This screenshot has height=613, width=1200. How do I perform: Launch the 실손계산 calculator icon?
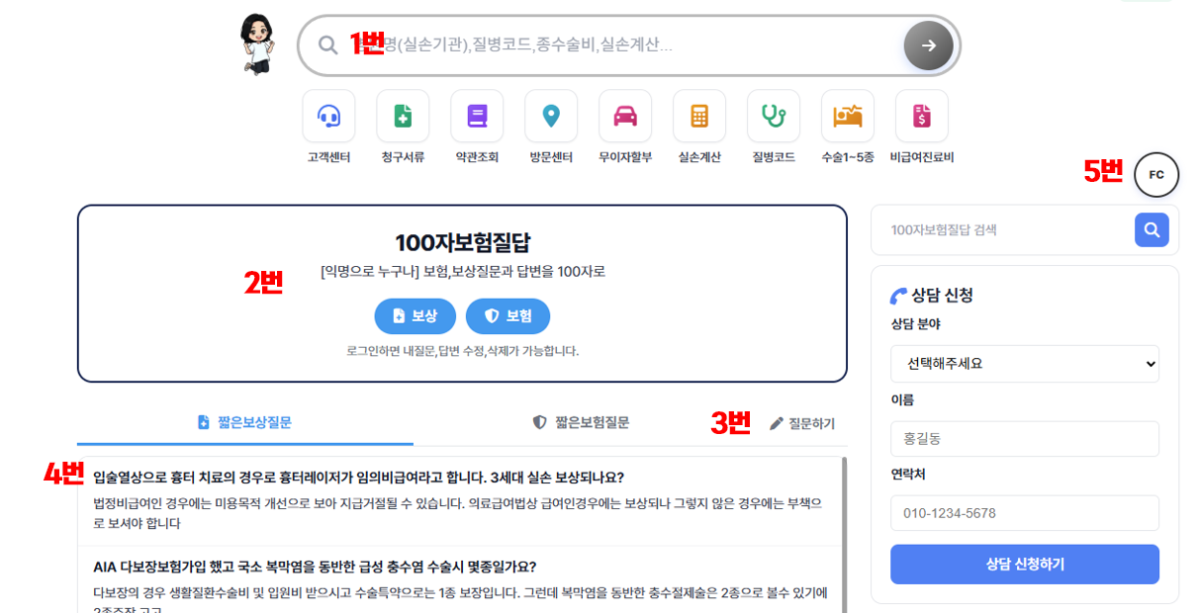699,116
